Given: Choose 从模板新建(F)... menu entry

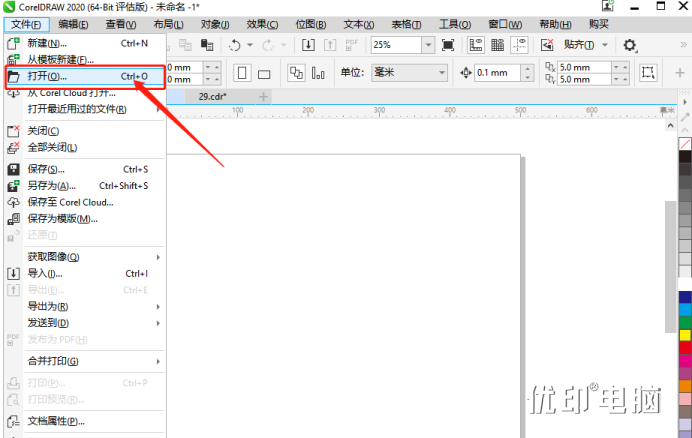Looking at the screenshot, I should point(85,59).
